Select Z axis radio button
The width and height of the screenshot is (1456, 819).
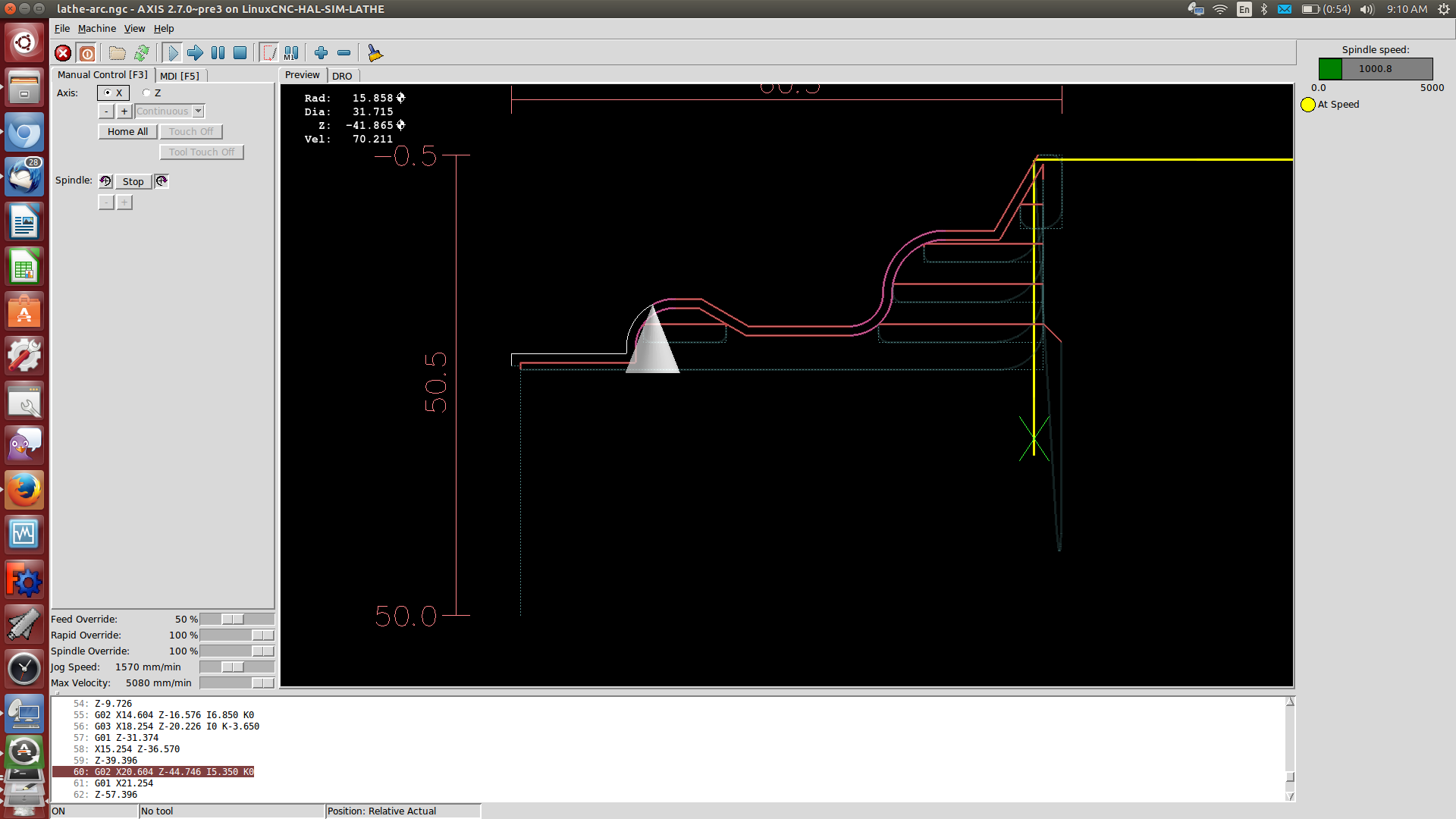tap(152, 93)
